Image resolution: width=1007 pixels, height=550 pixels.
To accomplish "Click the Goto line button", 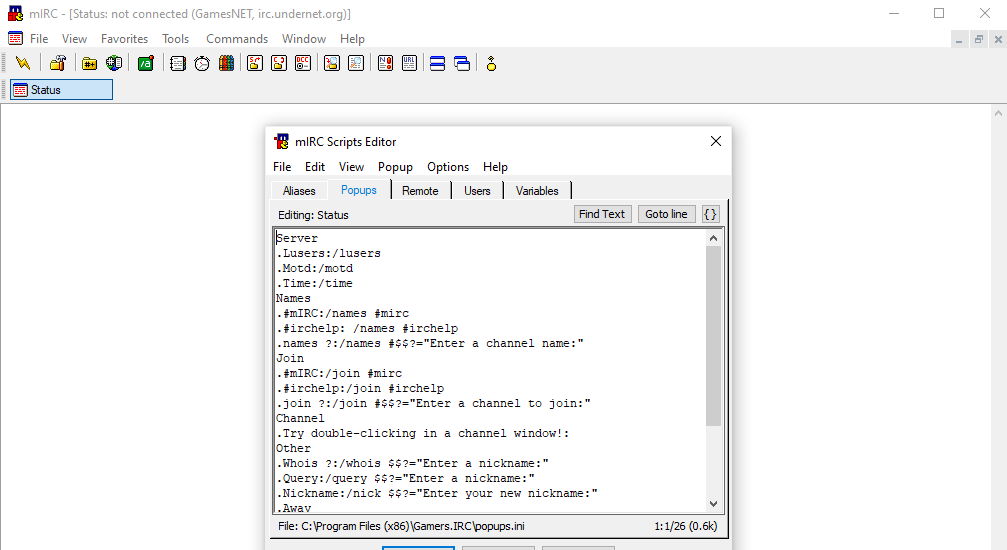I will click(x=666, y=214).
